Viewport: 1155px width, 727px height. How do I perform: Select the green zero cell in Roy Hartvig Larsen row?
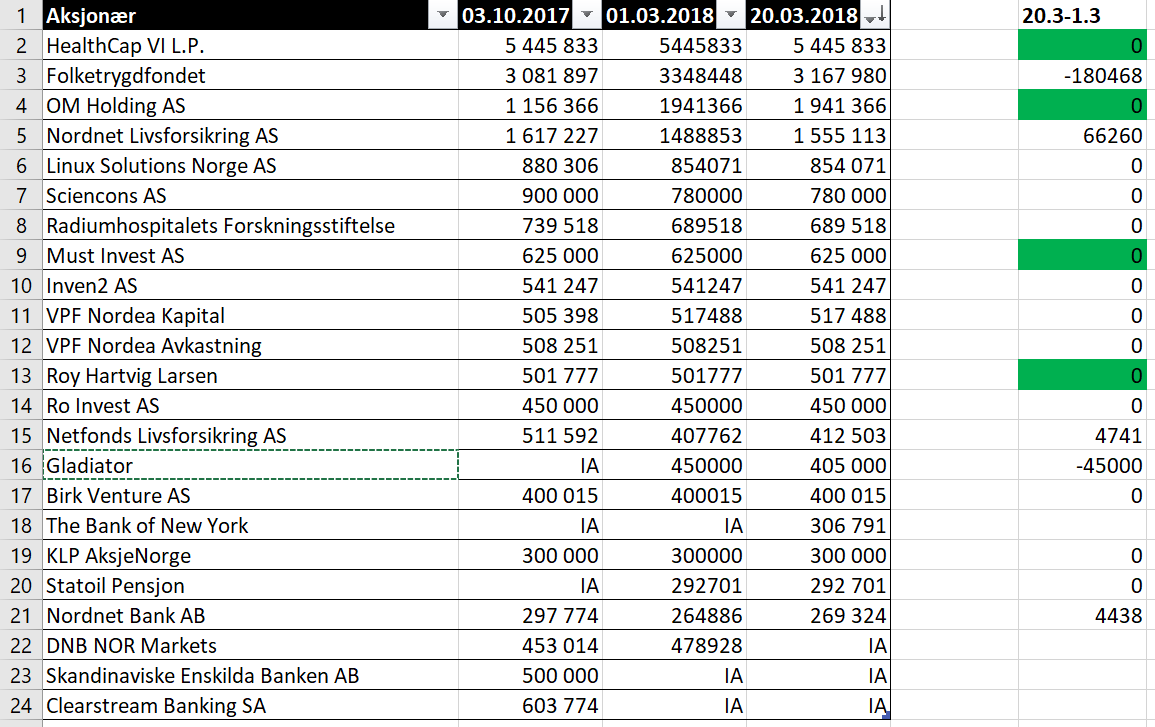pos(1083,376)
